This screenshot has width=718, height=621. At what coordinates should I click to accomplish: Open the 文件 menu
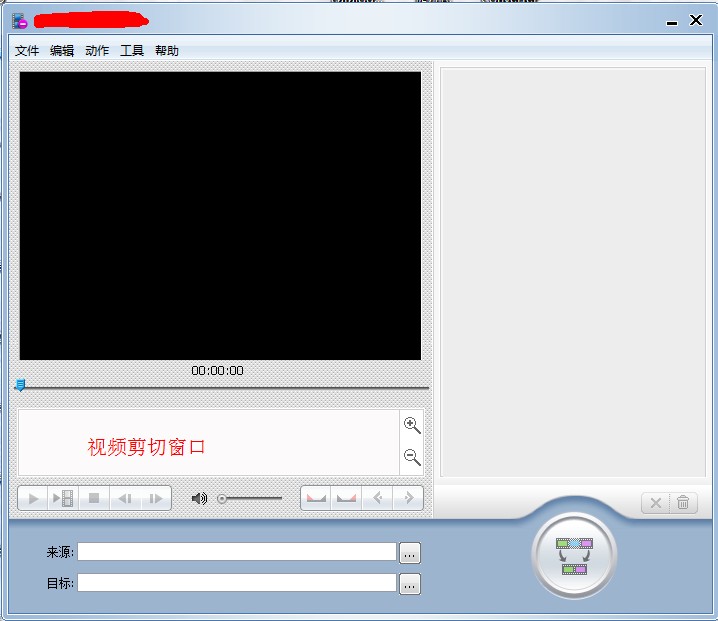click(x=27, y=50)
